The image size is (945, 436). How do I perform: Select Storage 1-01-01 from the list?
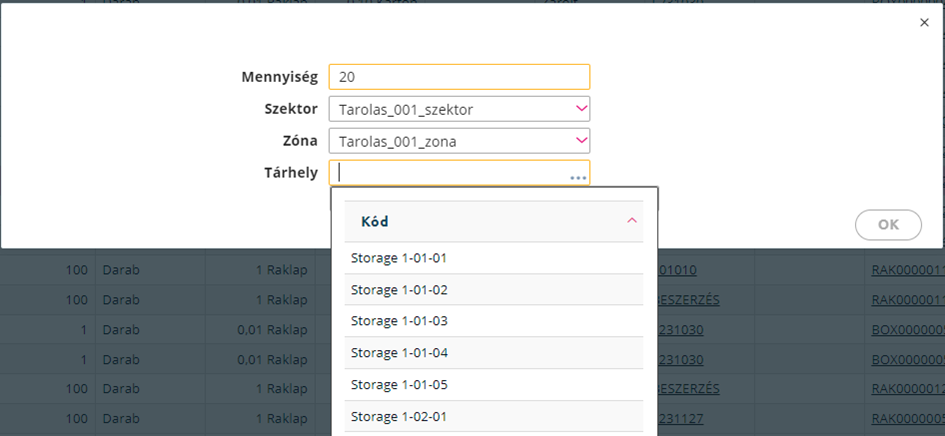[494, 258]
